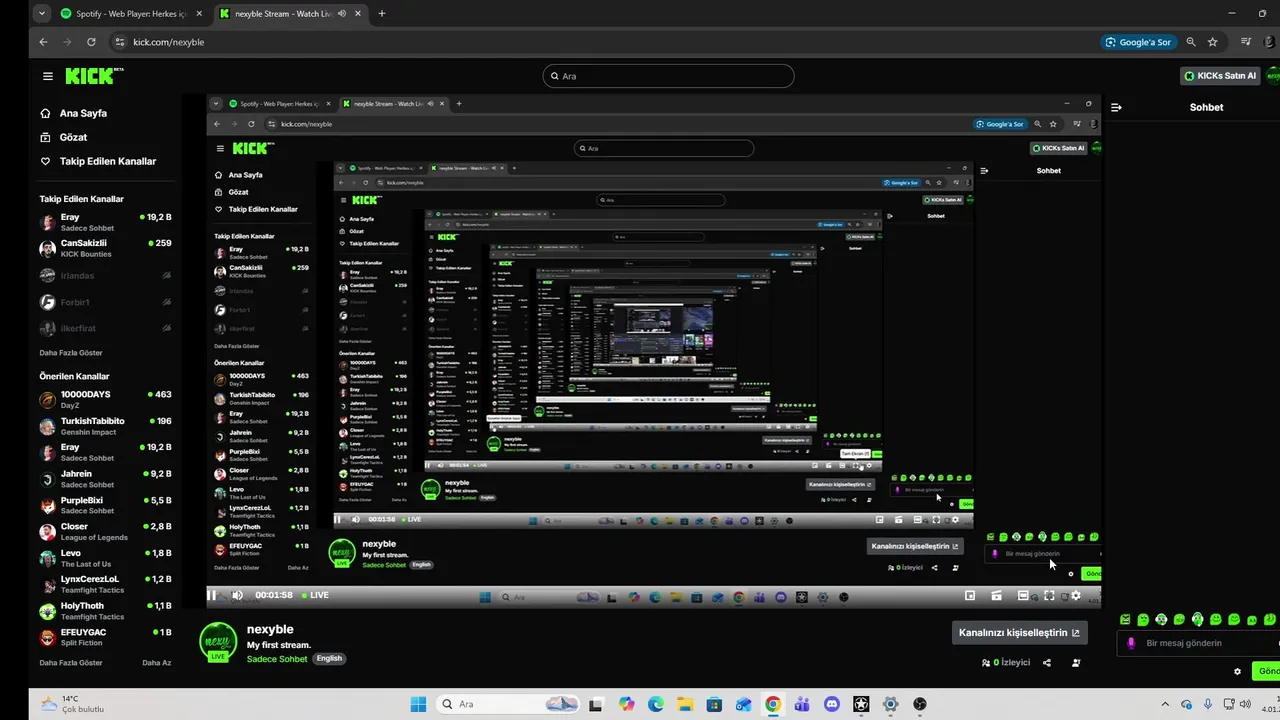Bookmark this page with the star
This screenshot has height=720, width=1280.
click(x=1212, y=42)
